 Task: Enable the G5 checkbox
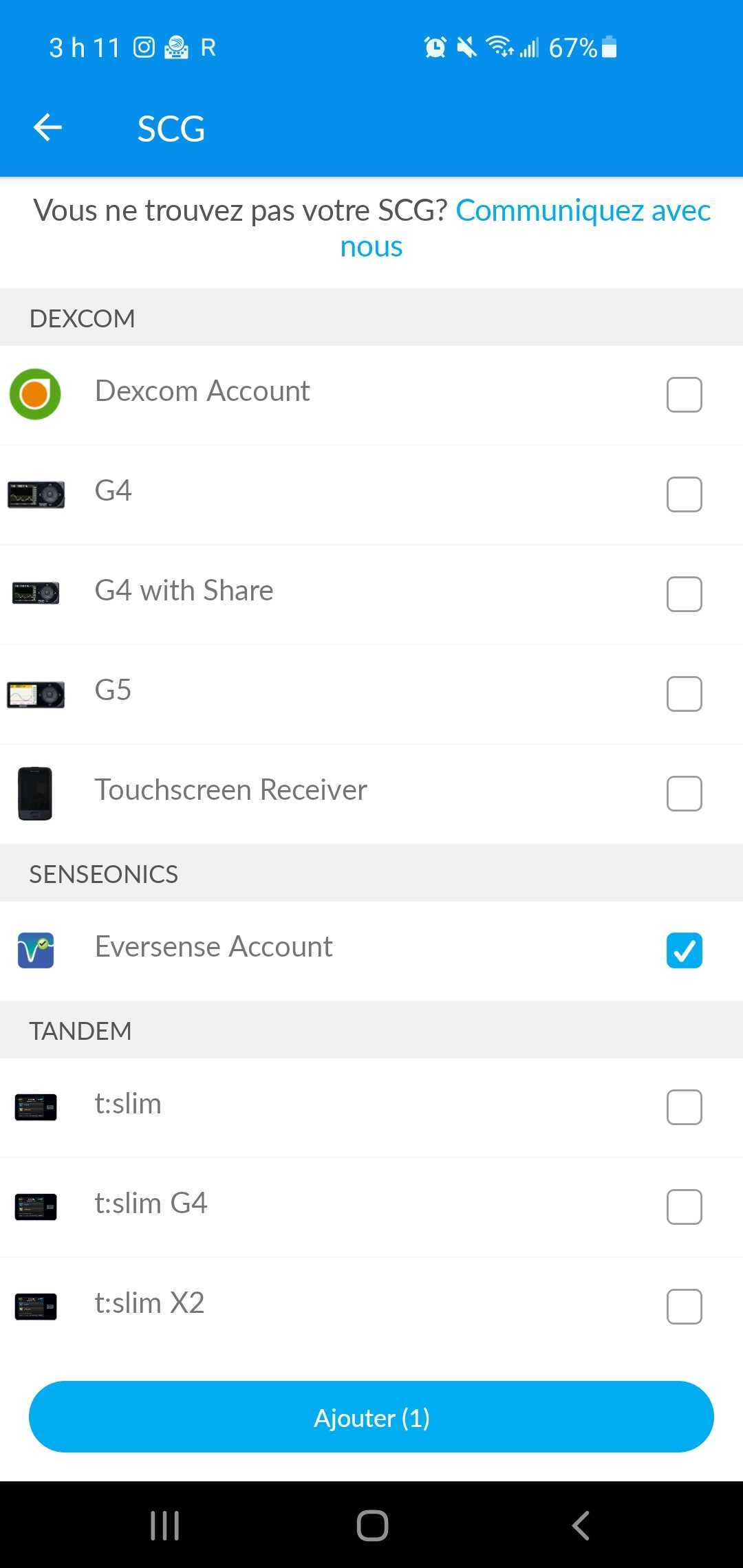pyautogui.click(x=685, y=694)
